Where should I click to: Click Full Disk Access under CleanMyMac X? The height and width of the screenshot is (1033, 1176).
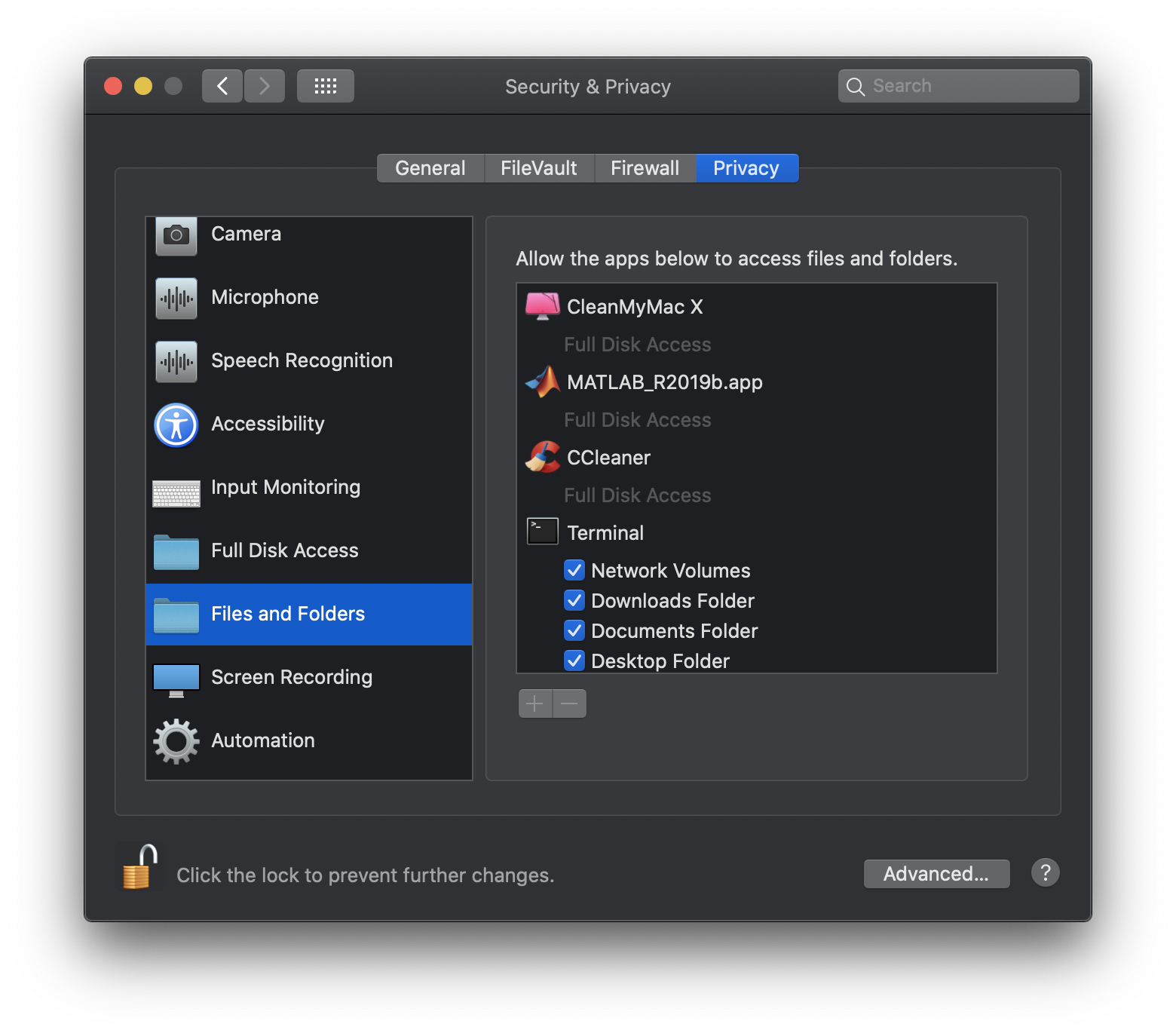click(x=638, y=345)
